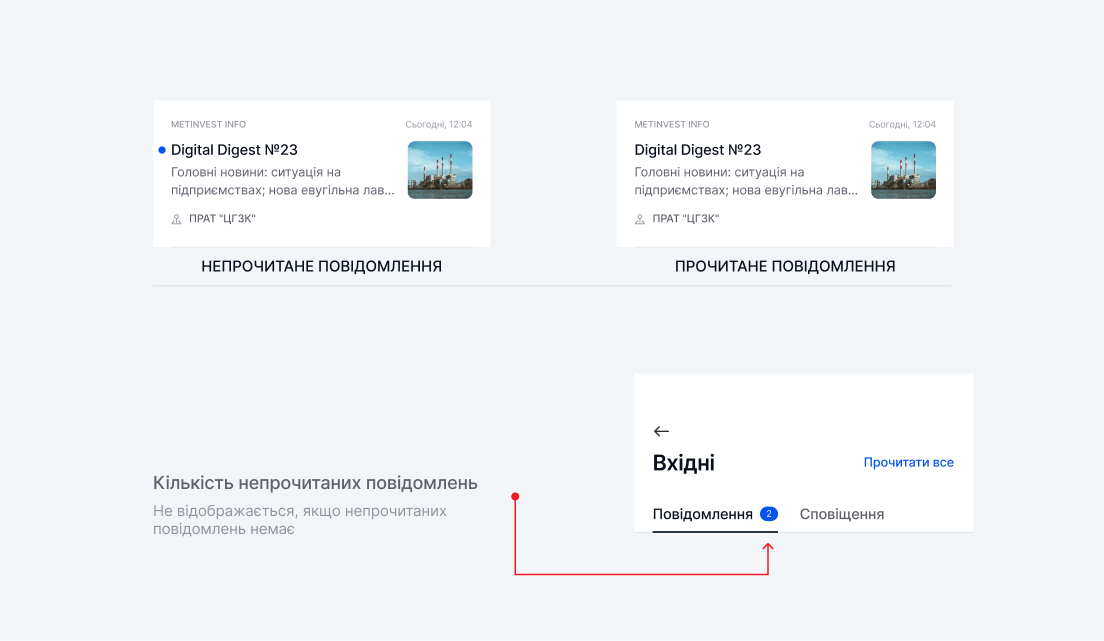The height and width of the screenshot is (641, 1104).
Task: Click the Прочитати все link
Action: (908, 462)
